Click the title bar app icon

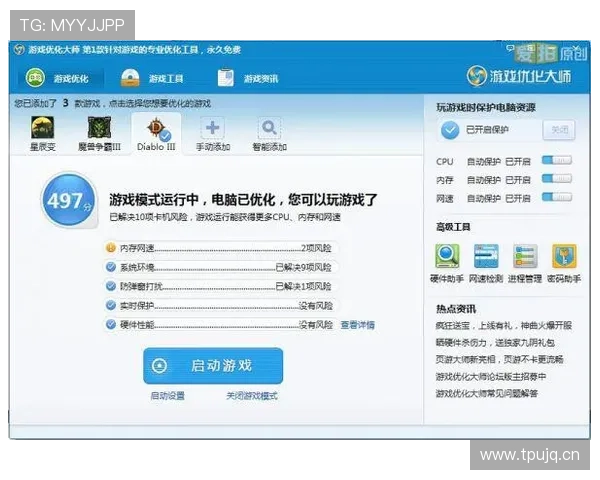(19, 49)
